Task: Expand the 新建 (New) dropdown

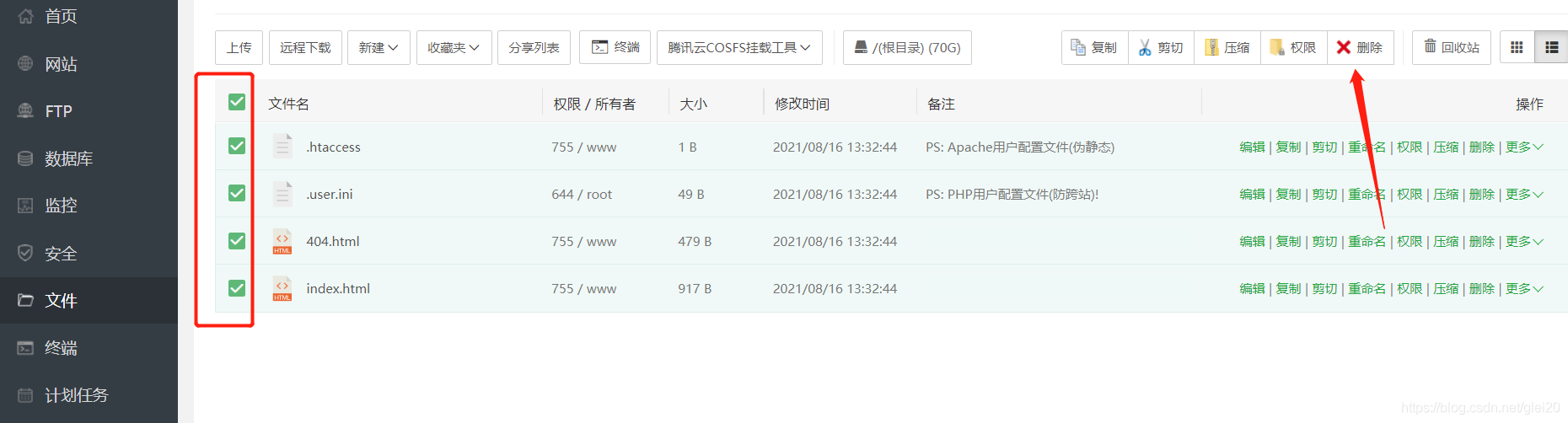Action: [379, 47]
